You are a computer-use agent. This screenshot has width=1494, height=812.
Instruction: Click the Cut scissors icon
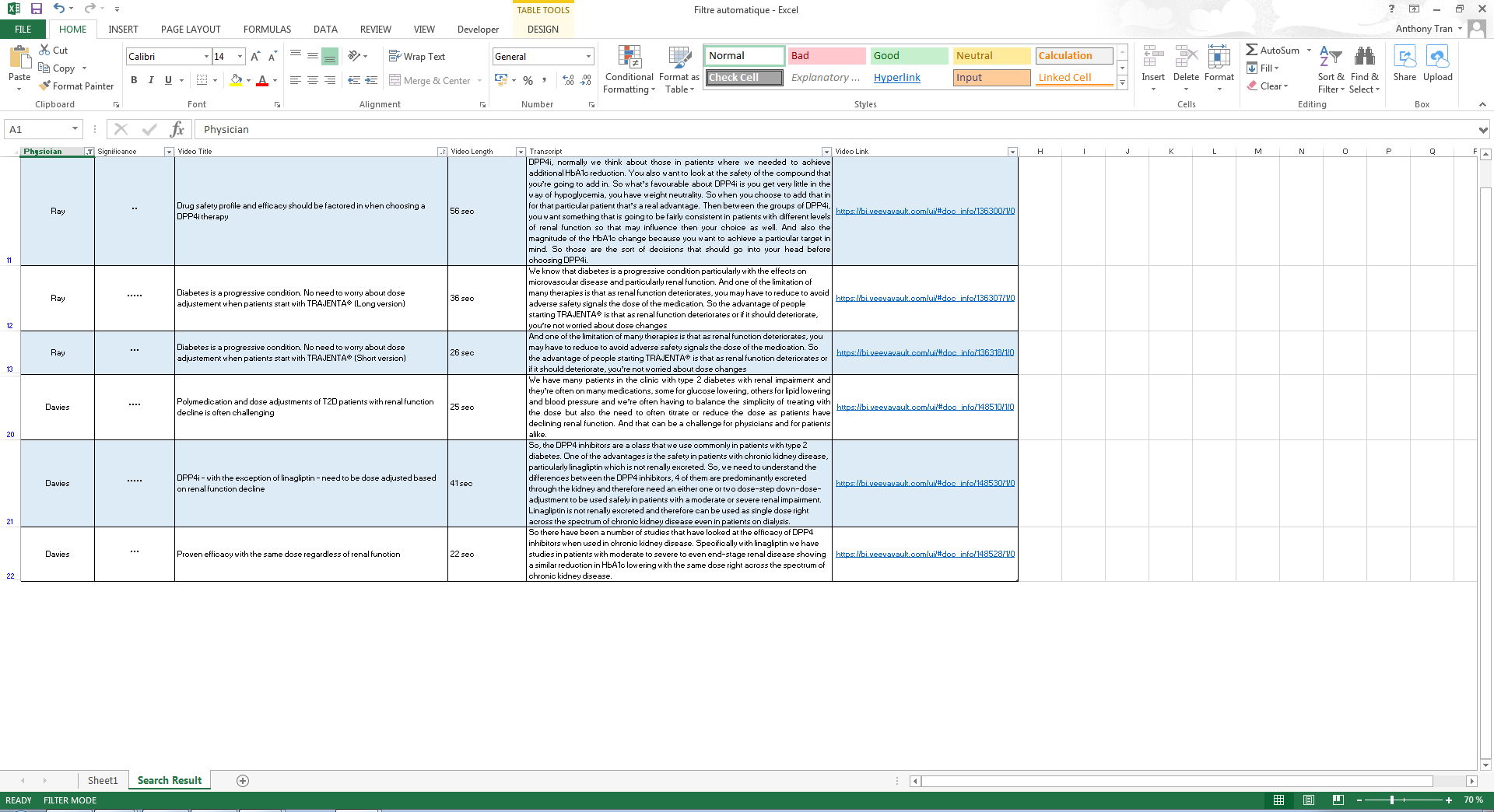click(44, 50)
